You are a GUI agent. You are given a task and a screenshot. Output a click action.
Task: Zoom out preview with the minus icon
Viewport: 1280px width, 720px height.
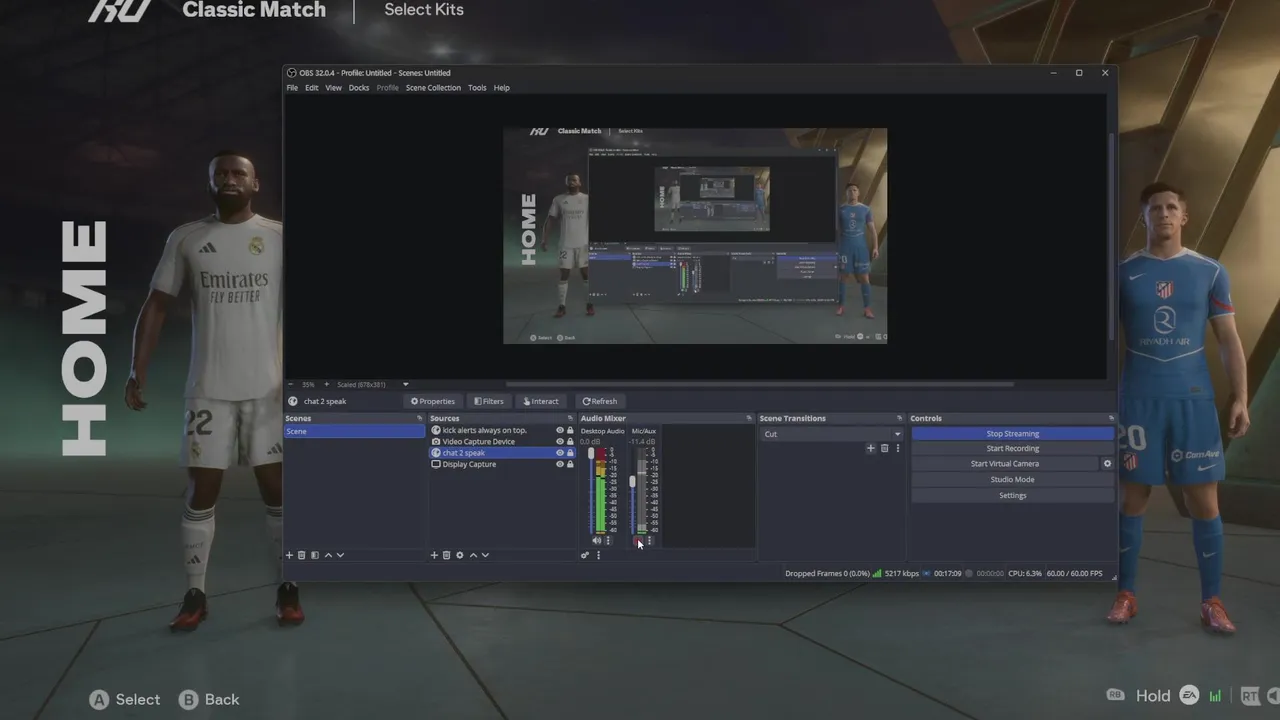click(291, 384)
